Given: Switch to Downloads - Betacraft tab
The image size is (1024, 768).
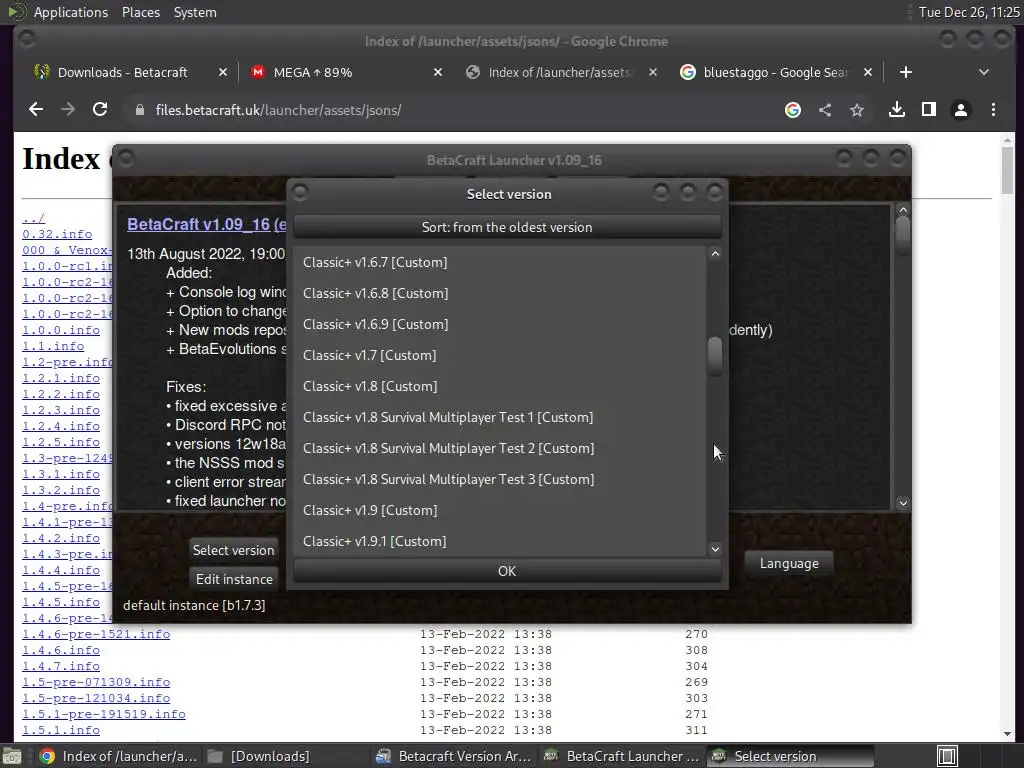Looking at the screenshot, I should [x=123, y=72].
